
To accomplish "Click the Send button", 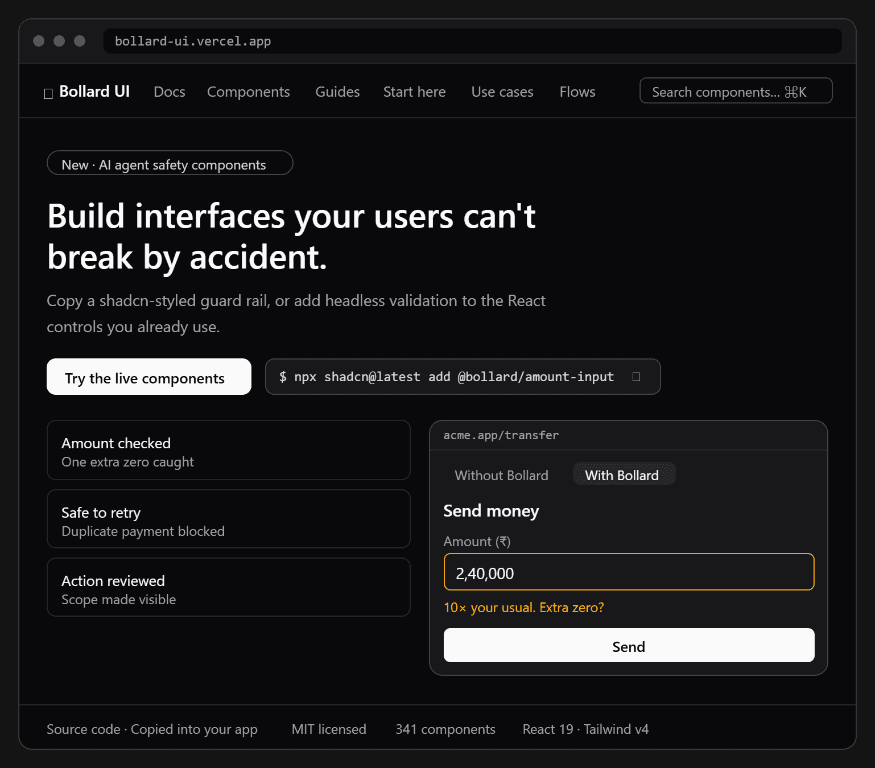I will coord(629,646).
